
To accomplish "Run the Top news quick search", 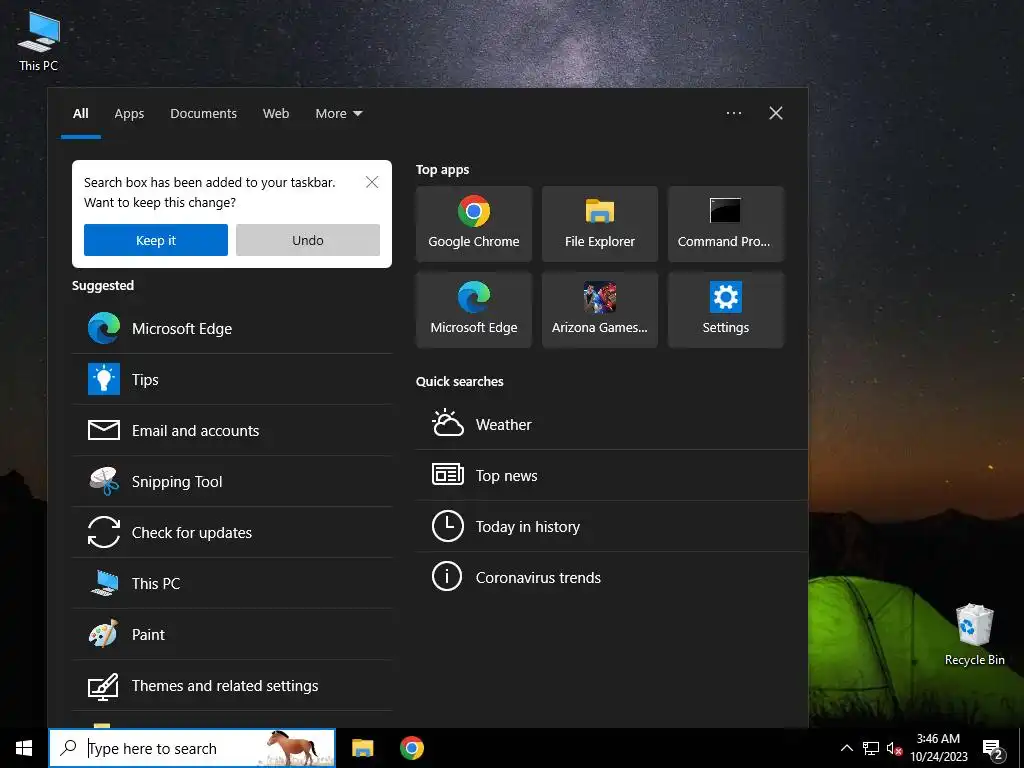I will (x=611, y=475).
